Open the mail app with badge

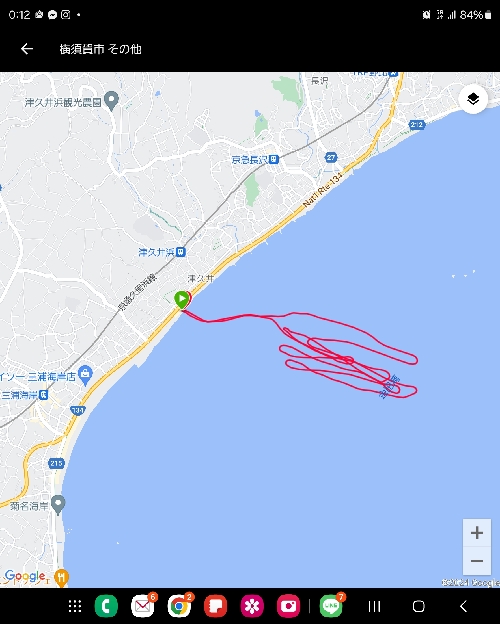click(x=143, y=606)
